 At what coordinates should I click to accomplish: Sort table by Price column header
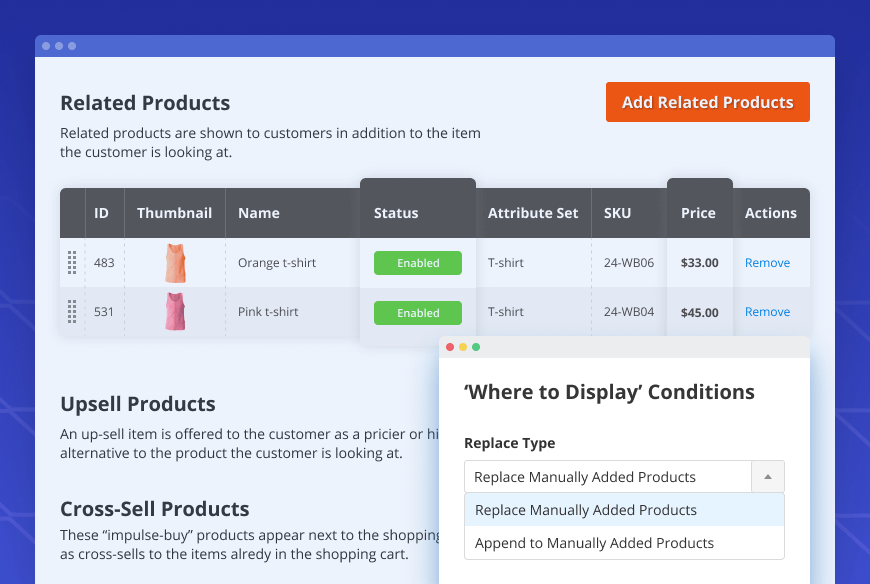click(698, 213)
